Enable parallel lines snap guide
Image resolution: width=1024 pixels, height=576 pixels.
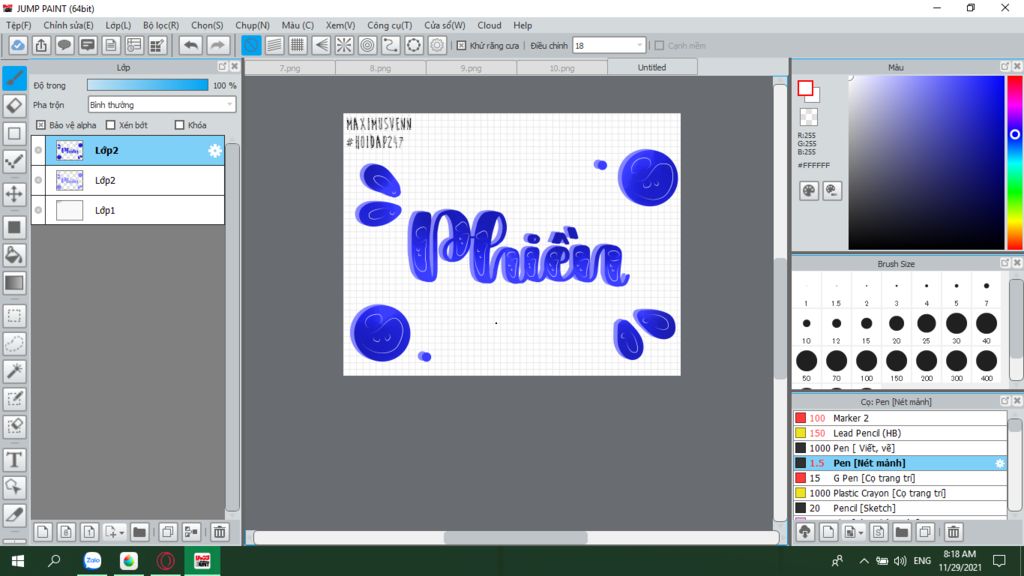click(x=274, y=45)
